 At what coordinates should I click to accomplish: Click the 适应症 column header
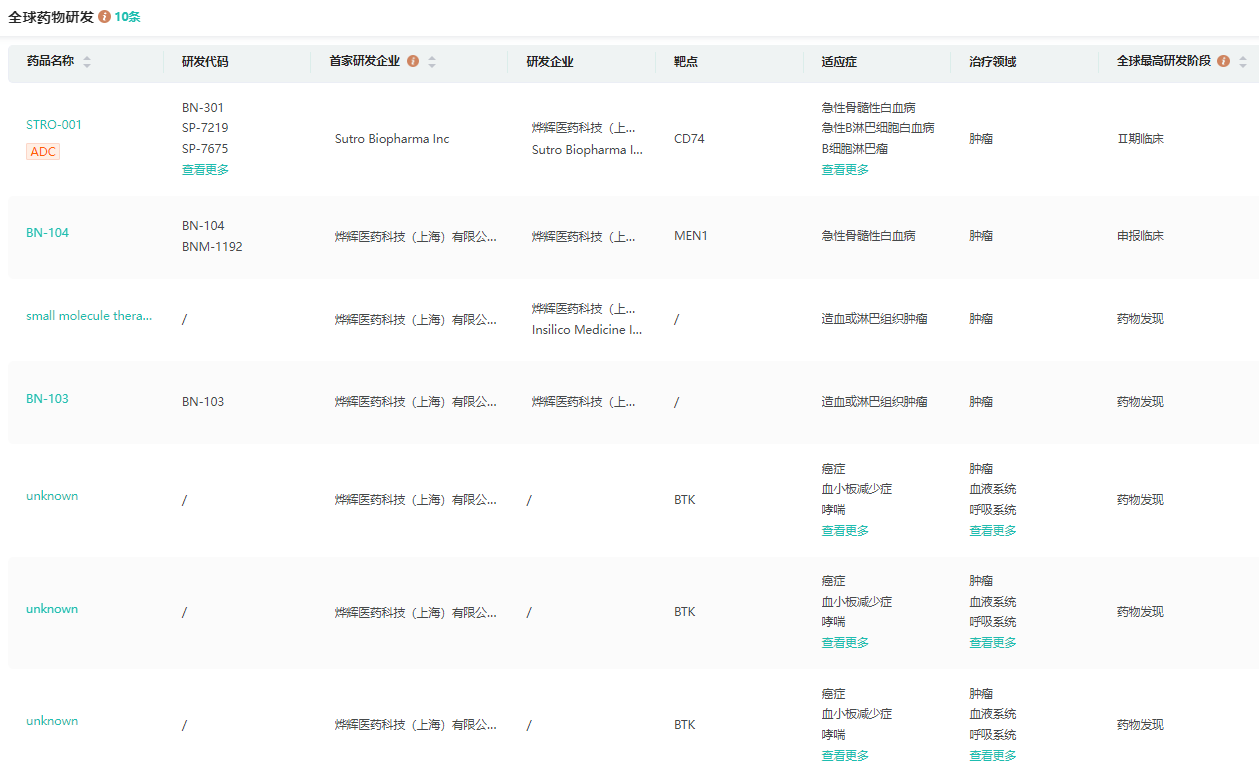click(839, 62)
